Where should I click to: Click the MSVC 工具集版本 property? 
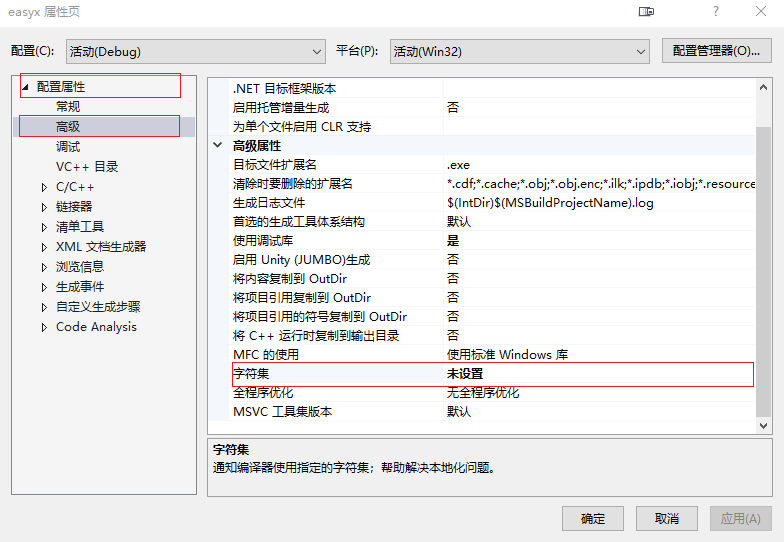282,412
